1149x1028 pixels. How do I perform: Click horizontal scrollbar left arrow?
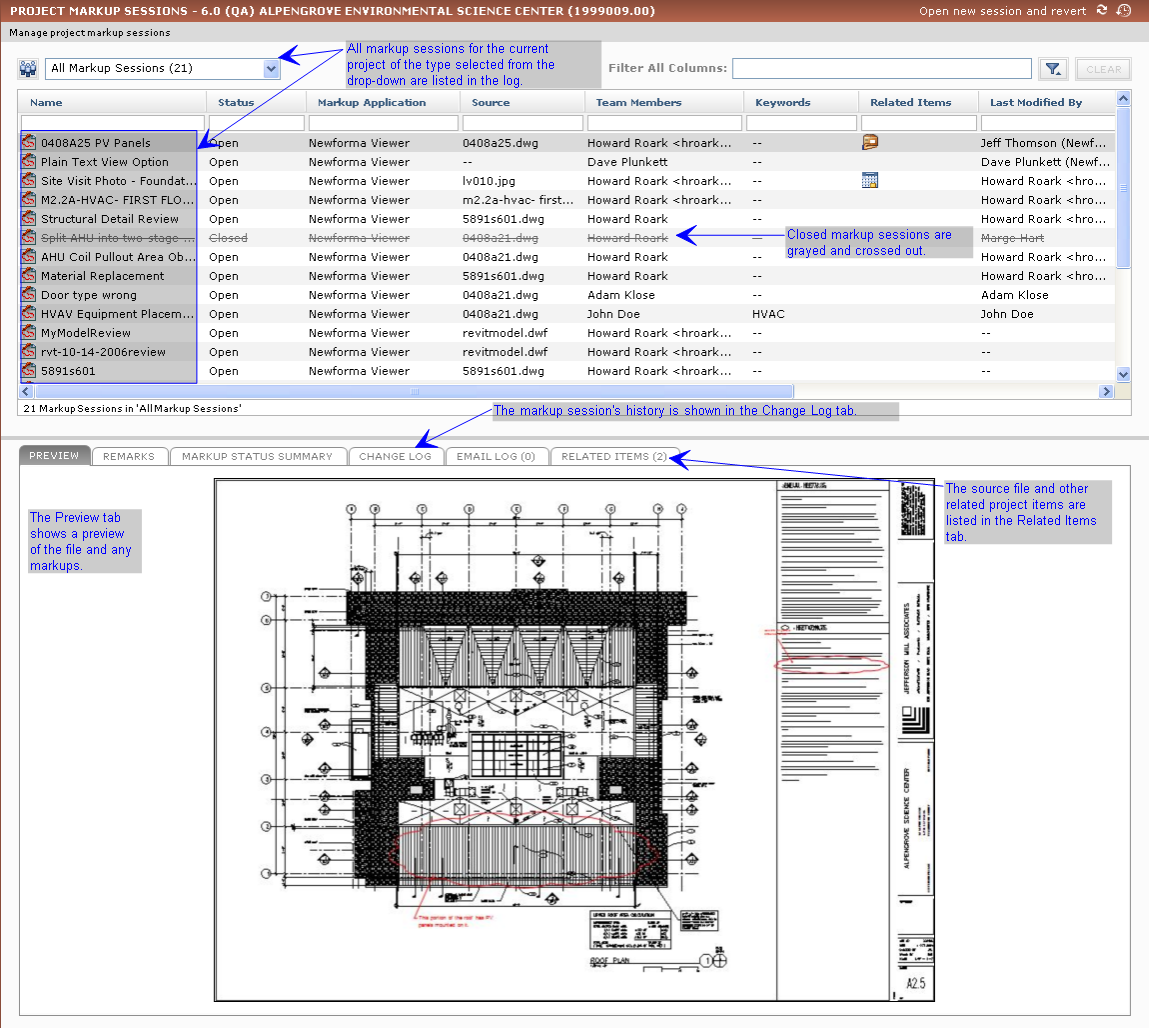click(26, 392)
